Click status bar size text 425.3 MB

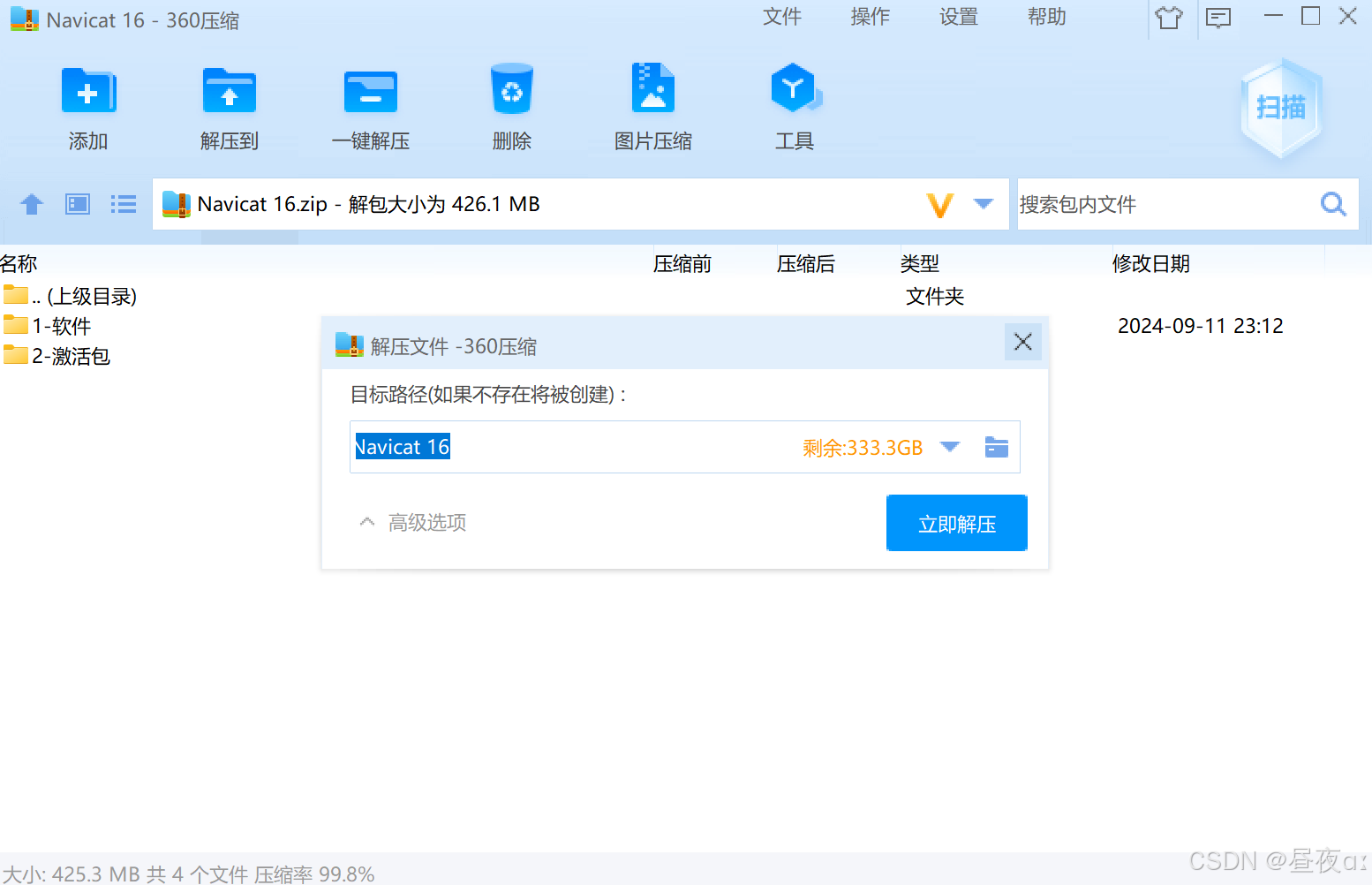point(96,874)
